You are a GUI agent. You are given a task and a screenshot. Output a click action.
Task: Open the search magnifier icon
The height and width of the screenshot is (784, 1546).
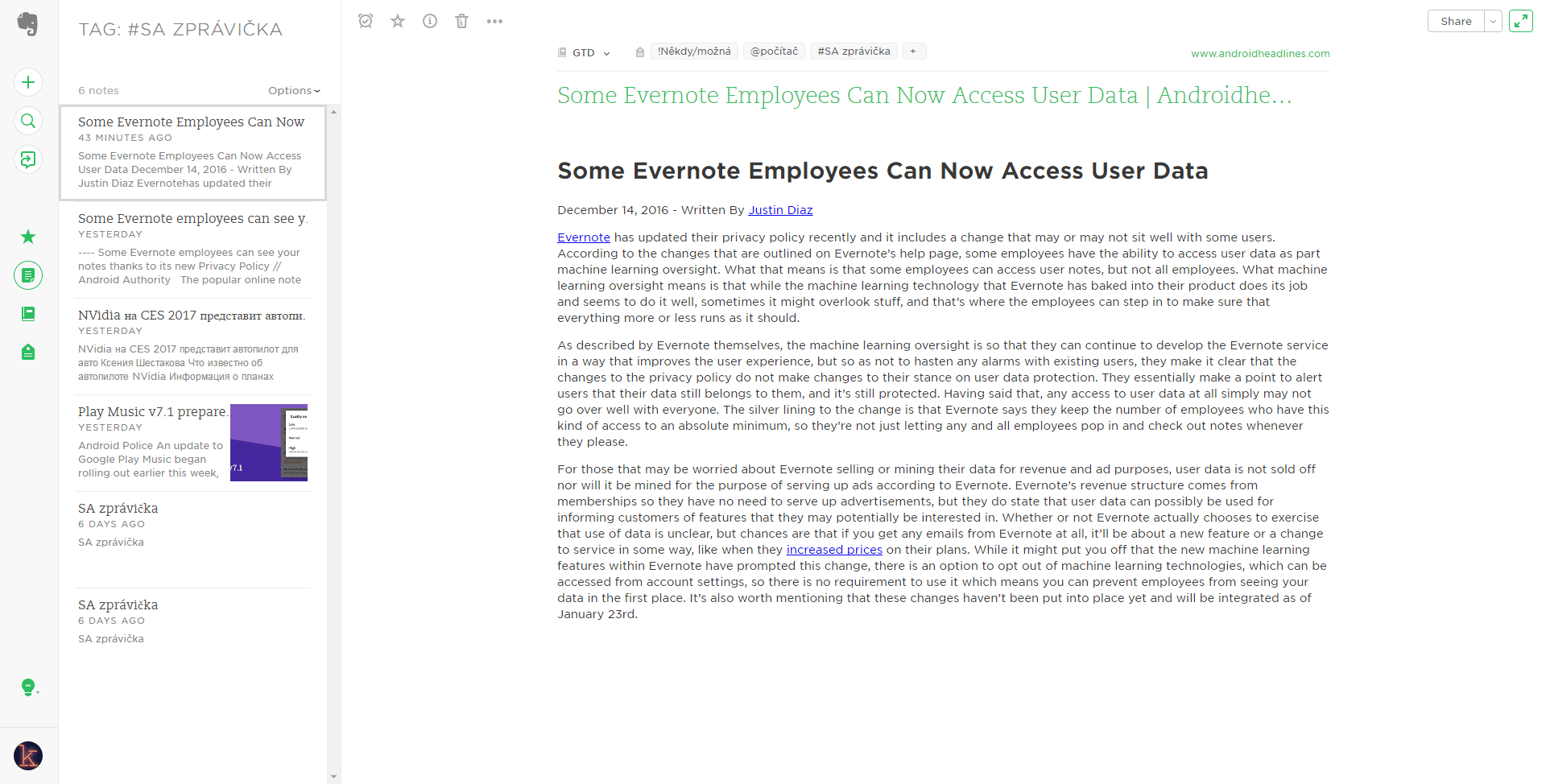click(28, 121)
